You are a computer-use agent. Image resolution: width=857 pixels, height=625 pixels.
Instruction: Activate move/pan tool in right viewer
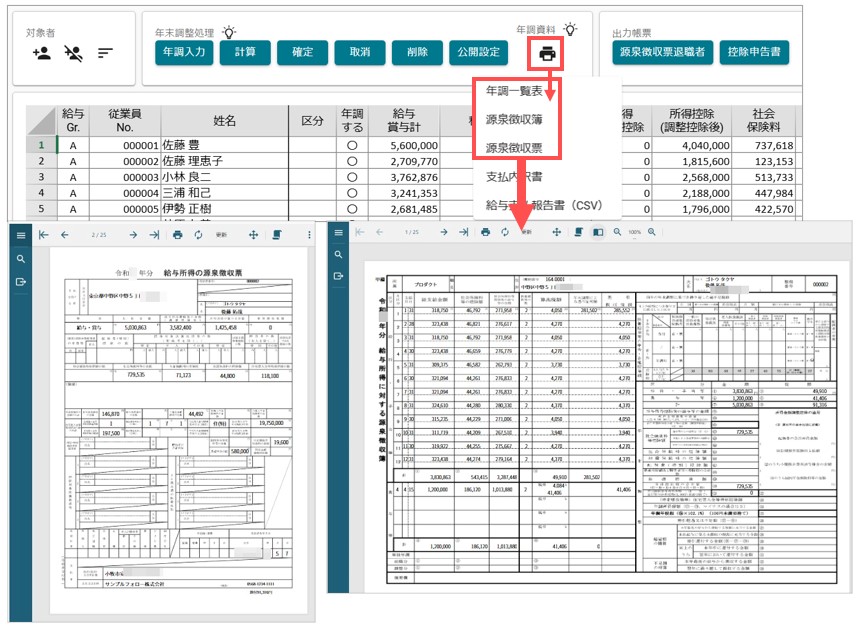(x=556, y=232)
